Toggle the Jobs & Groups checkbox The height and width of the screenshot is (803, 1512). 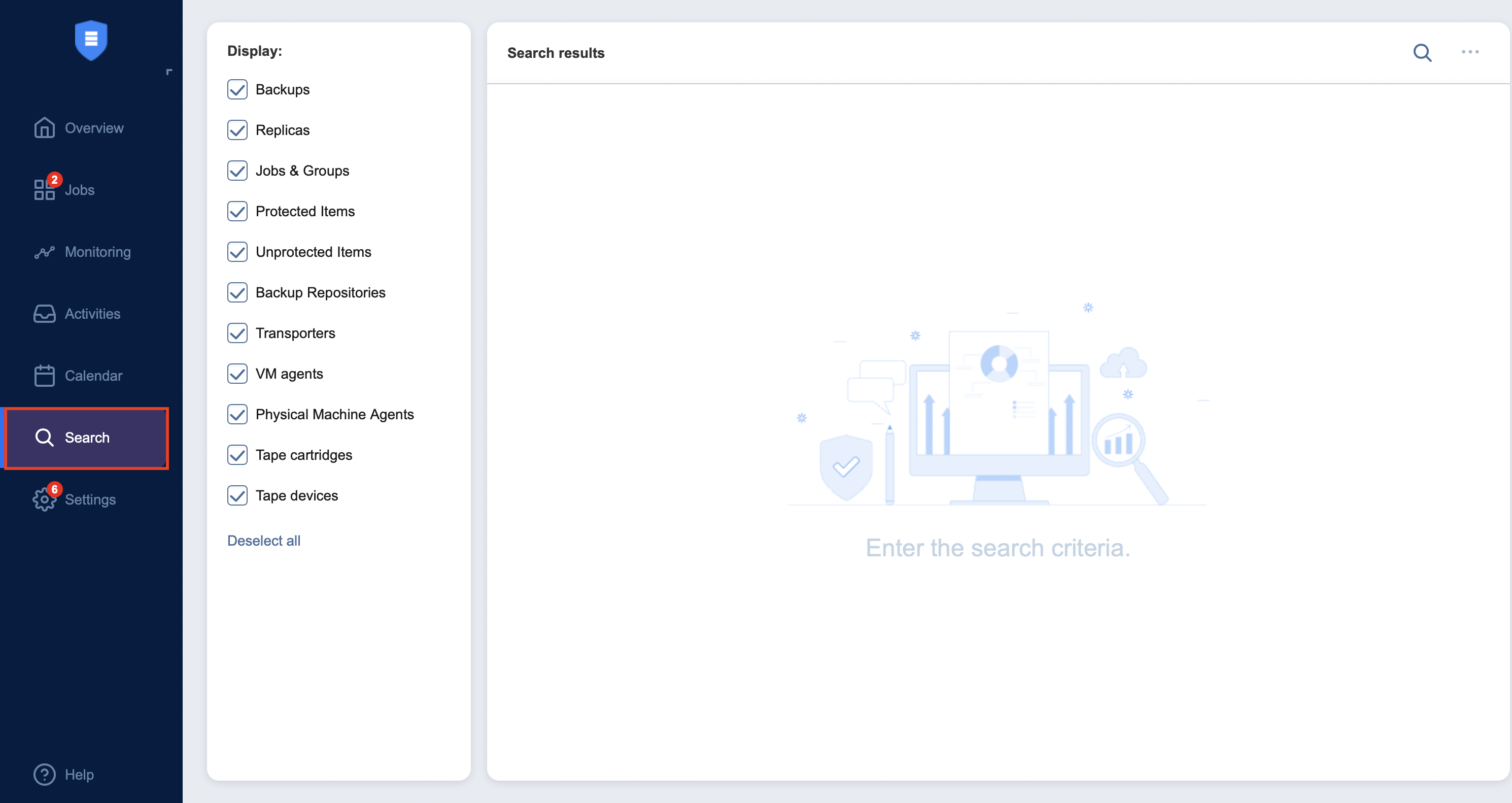(x=237, y=170)
